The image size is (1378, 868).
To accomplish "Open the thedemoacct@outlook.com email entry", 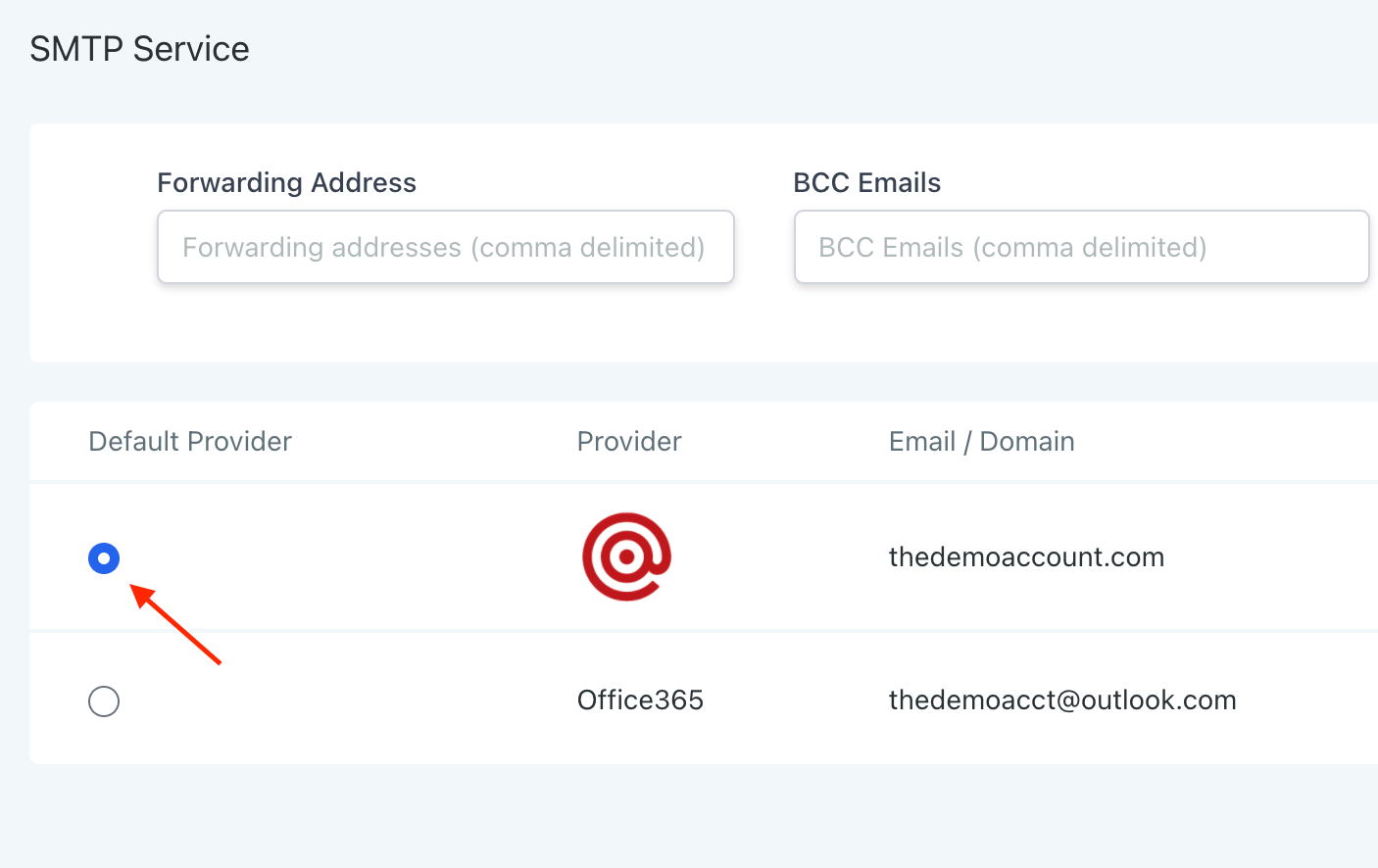I will click(x=1062, y=700).
